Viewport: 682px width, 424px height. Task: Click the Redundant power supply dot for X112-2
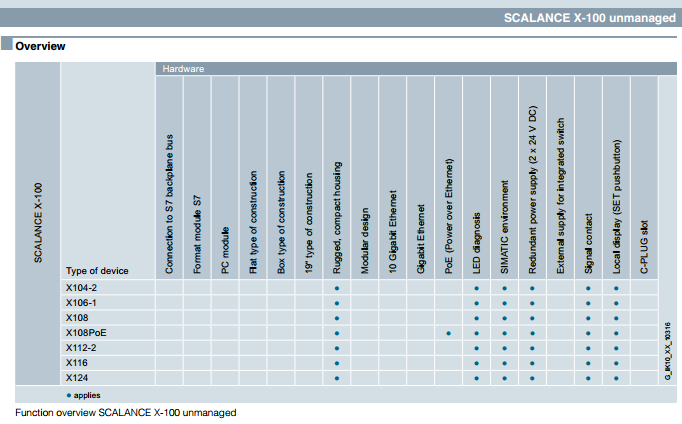coord(533,348)
